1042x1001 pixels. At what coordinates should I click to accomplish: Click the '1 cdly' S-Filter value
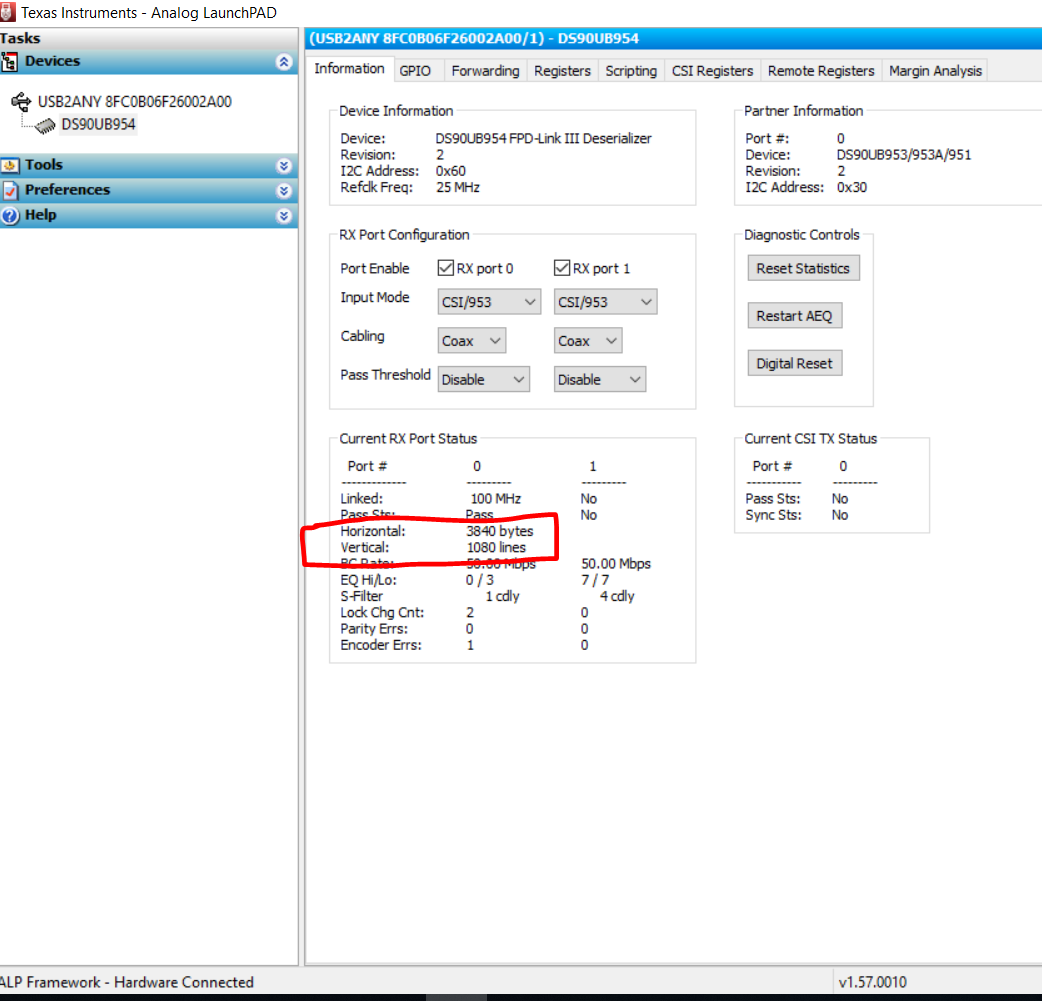502,596
